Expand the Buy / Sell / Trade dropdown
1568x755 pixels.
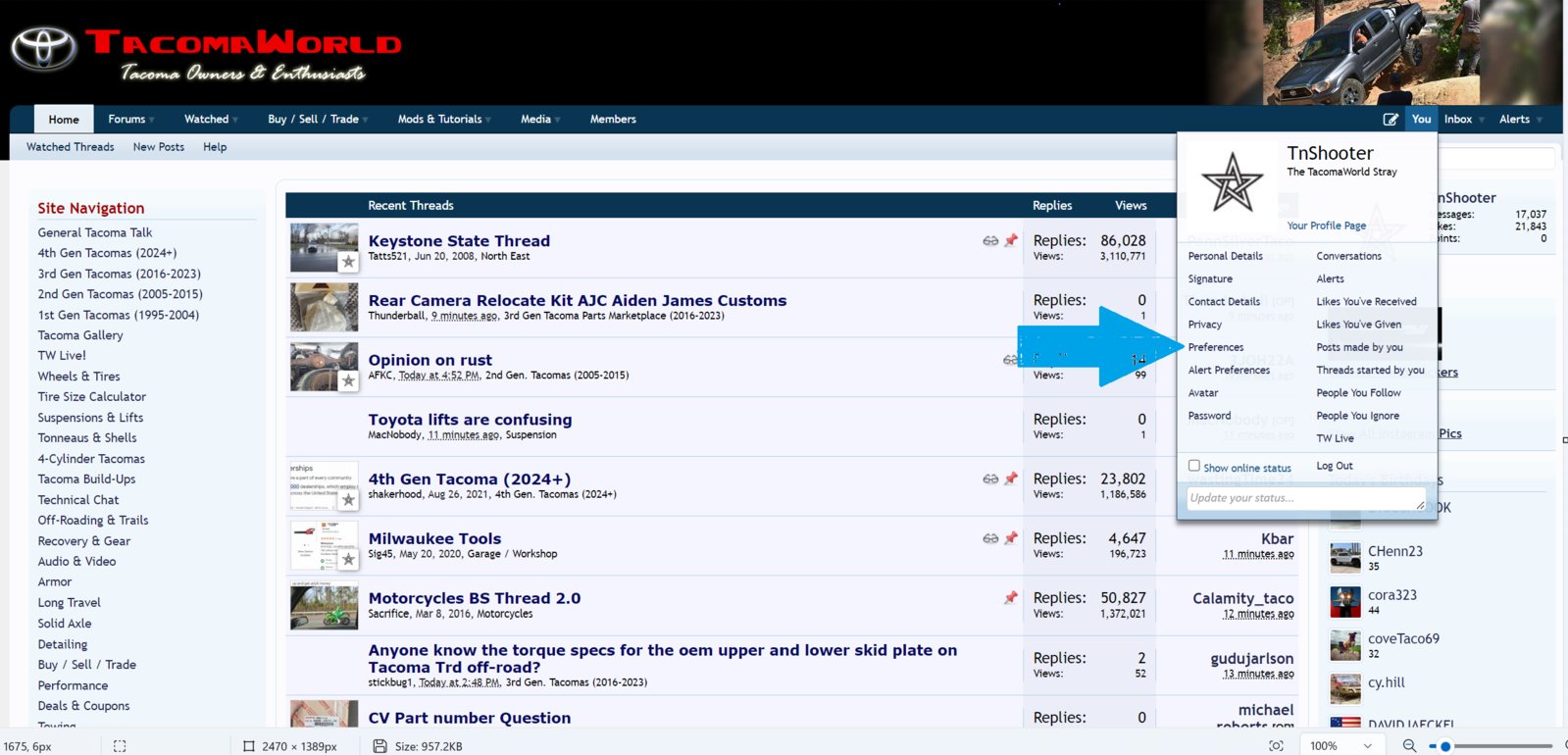point(365,121)
